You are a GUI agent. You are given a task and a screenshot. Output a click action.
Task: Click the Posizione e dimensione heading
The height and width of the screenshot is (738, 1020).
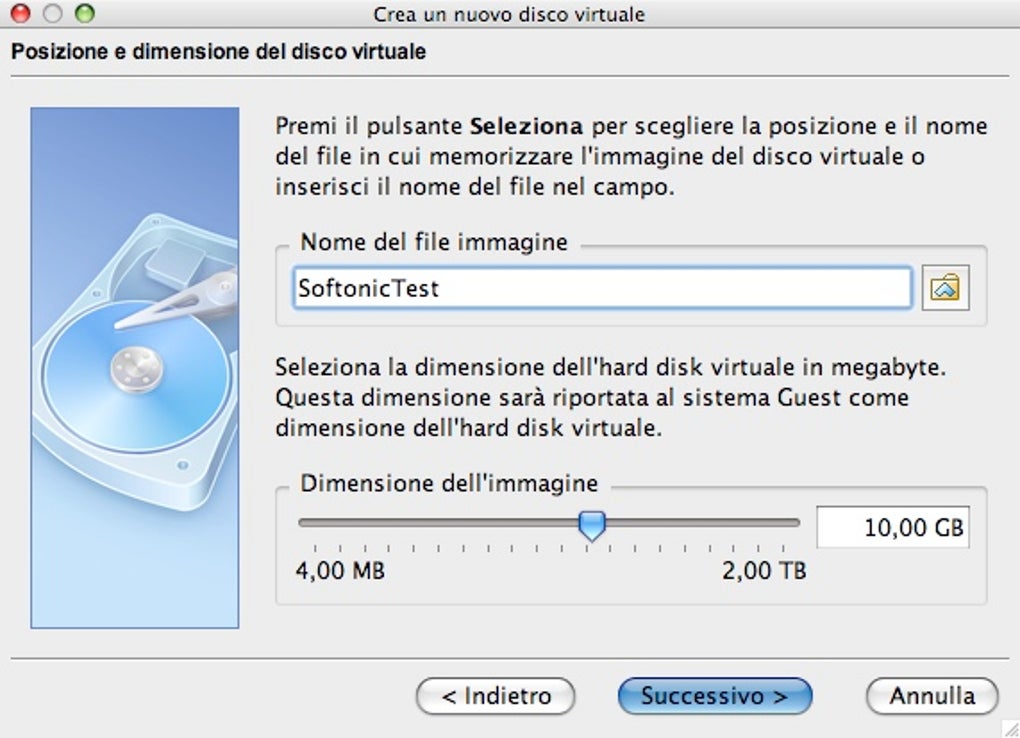click(x=218, y=52)
